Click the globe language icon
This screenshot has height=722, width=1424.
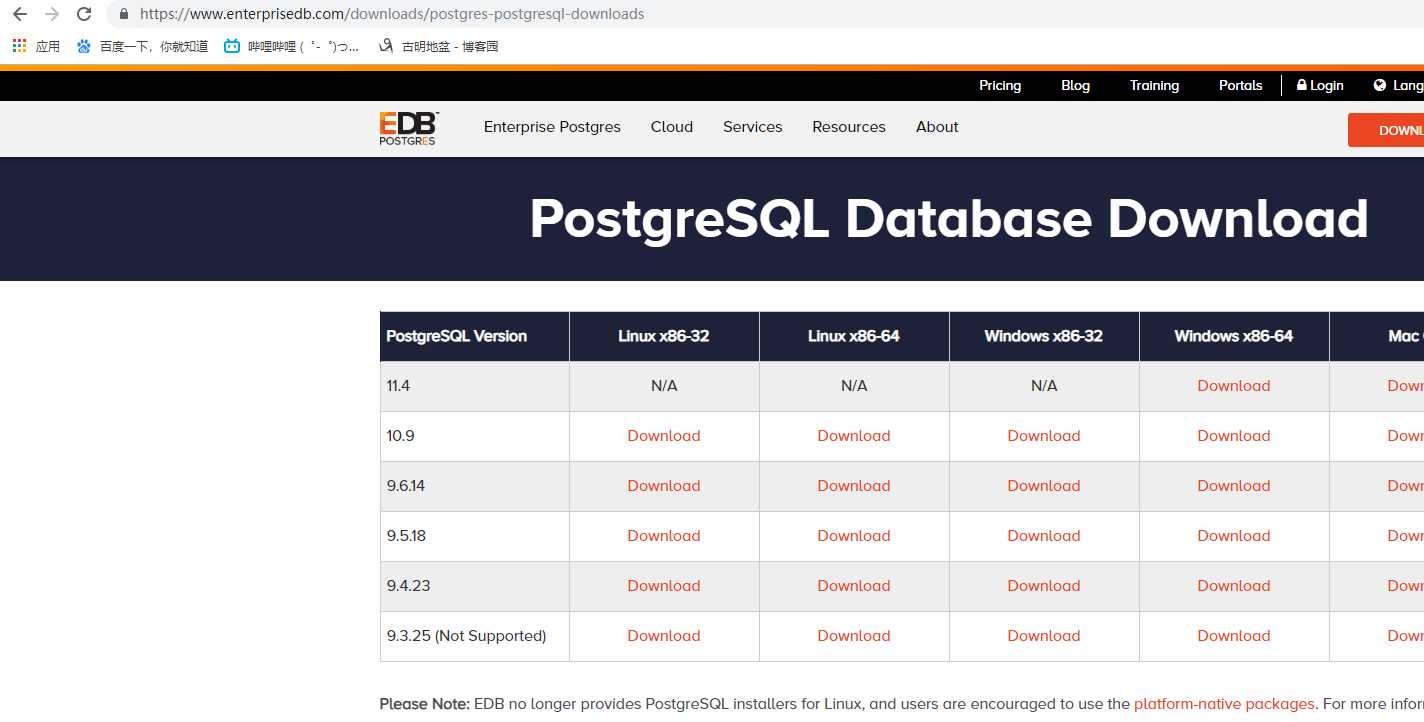pyautogui.click(x=1380, y=85)
